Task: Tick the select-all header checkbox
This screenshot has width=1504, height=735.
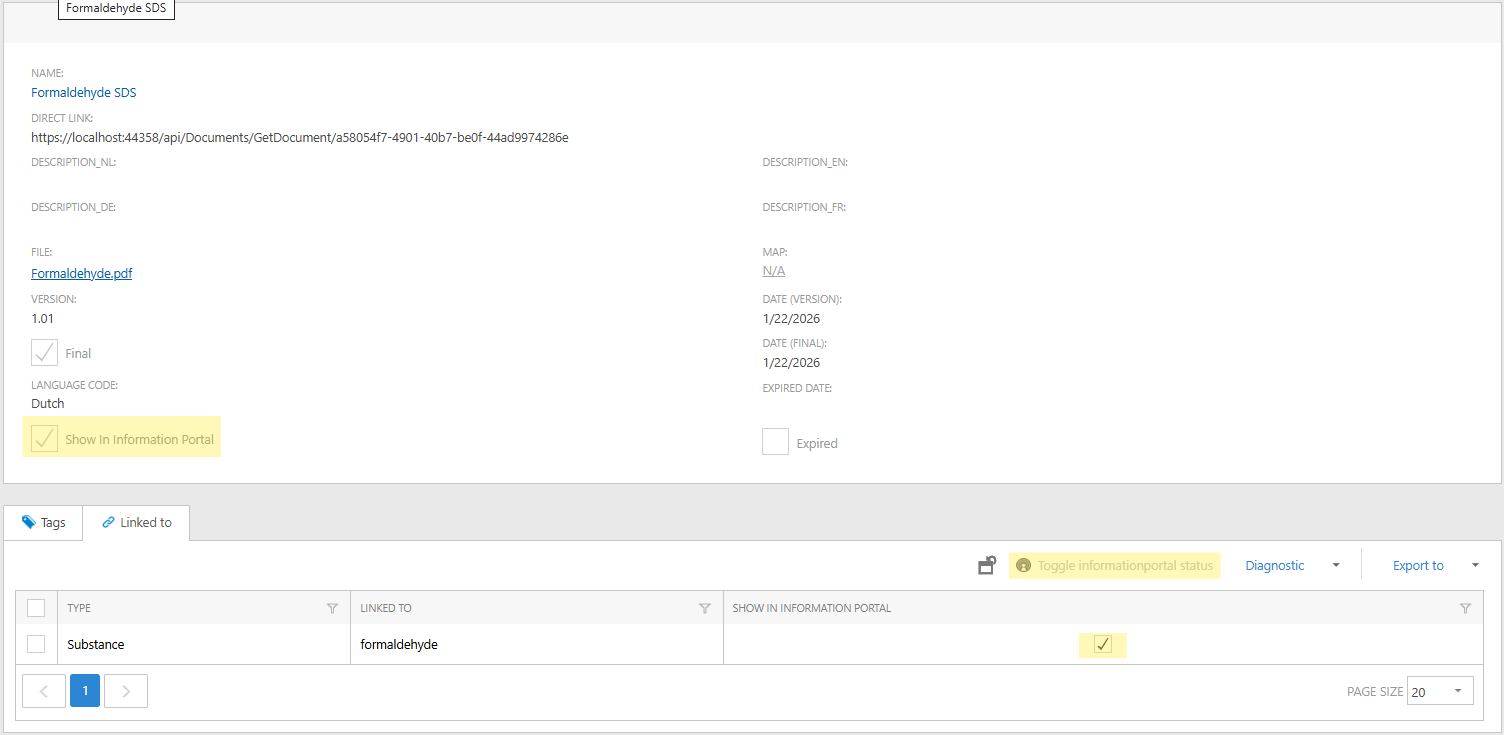Action: (x=36, y=608)
